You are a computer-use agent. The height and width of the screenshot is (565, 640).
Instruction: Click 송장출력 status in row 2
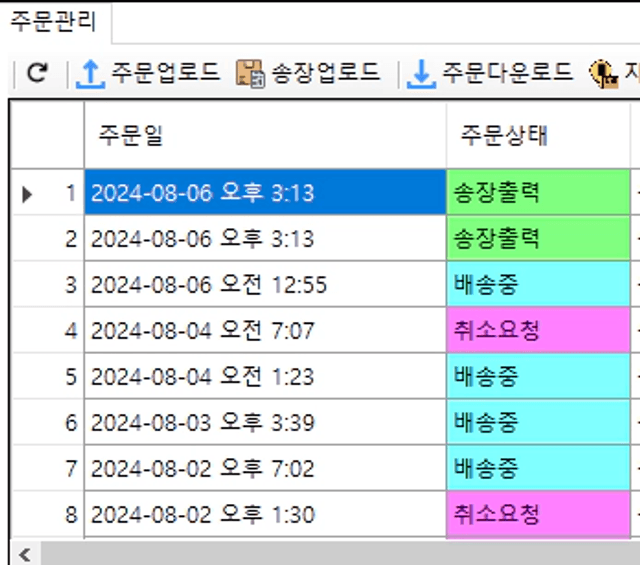(x=538, y=238)
